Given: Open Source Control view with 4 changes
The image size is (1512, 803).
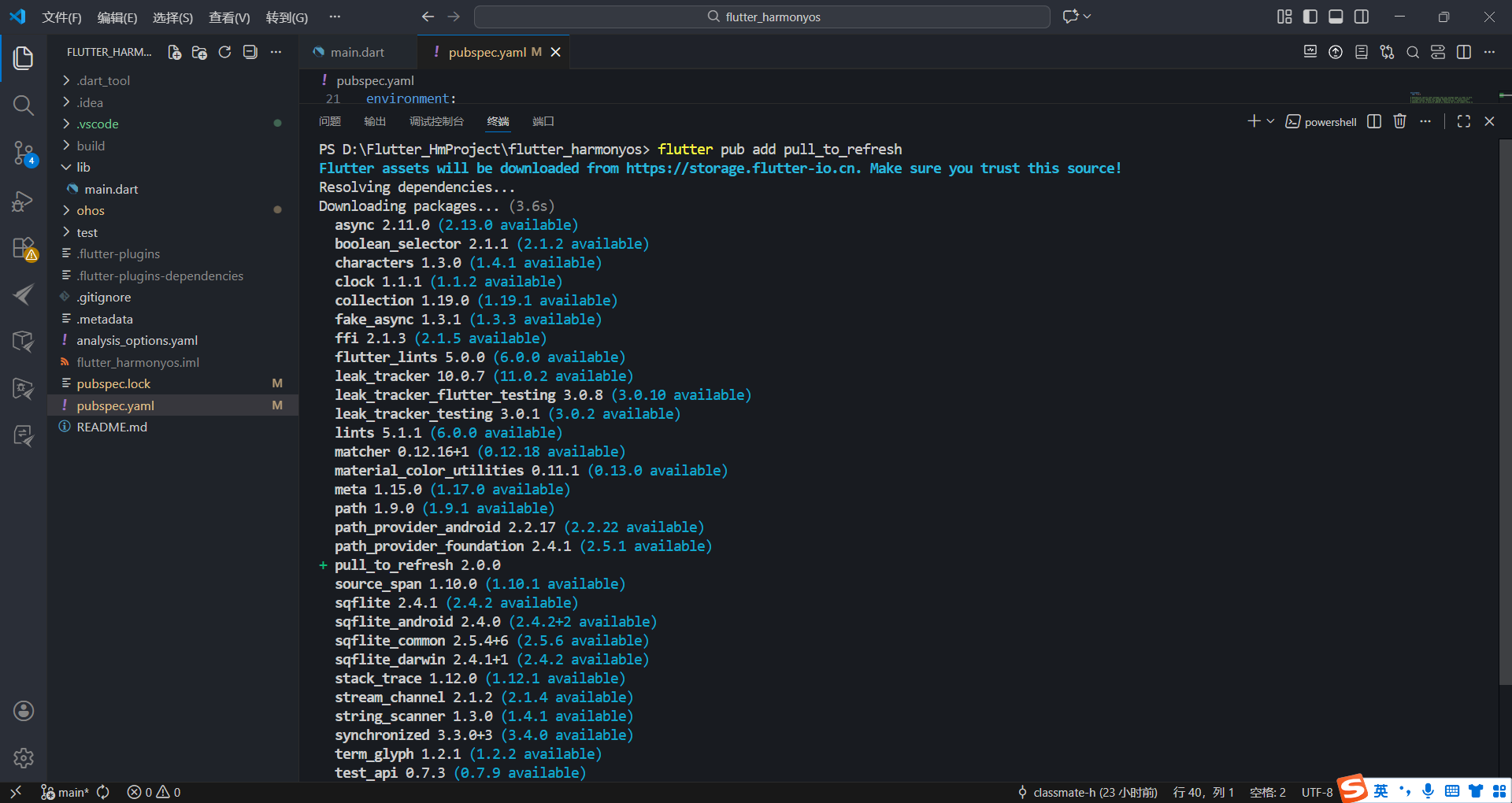Looking at the screenshot, I should pos(24,153).
